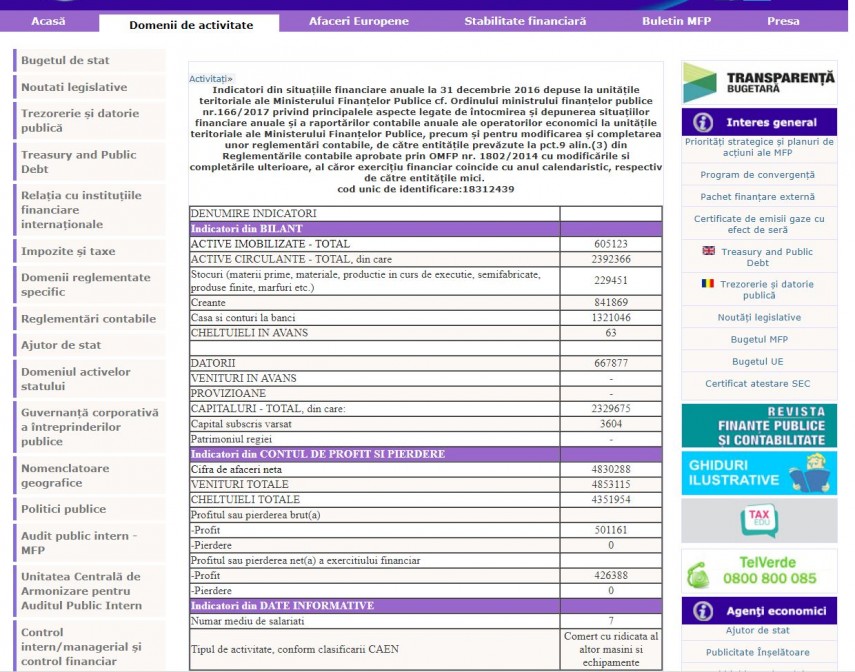This screenshot has width=855, height=672.
Task: Go to the Buletin MFP tab
Action: pyautogui.click(x=676, y=21)
